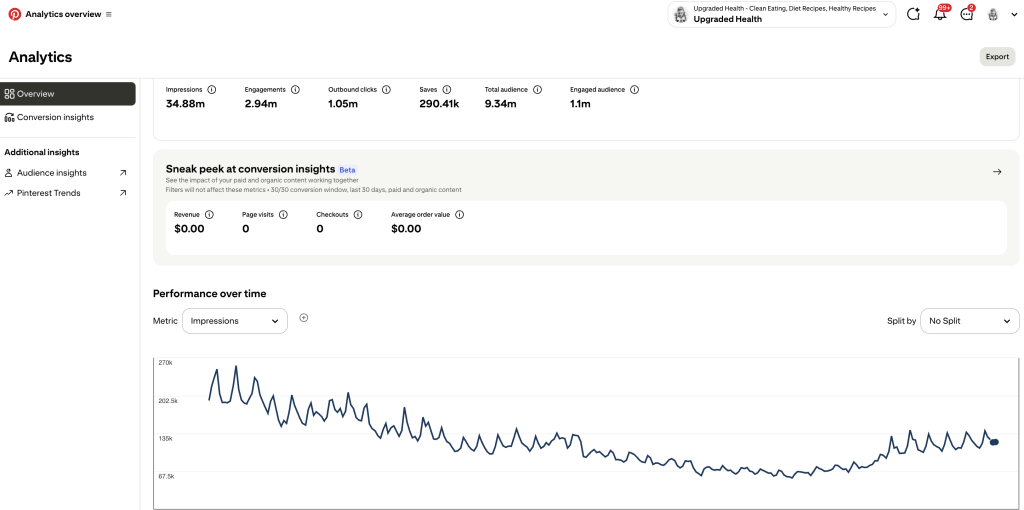Image resolution: width=1024 pixels, height=510 pixels.
Task: Click the Conversion insights chart icon
Action: pyautogui.click(x=9, y=118)
